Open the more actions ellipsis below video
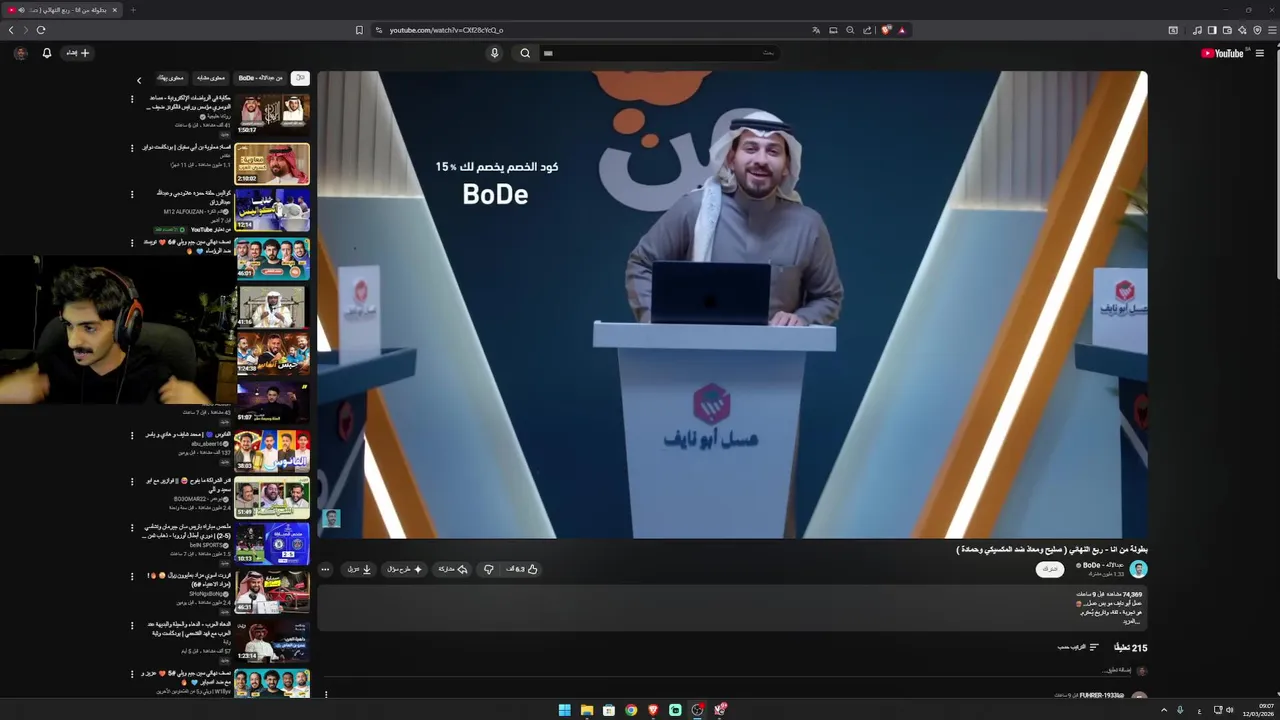 click(325, 569)
